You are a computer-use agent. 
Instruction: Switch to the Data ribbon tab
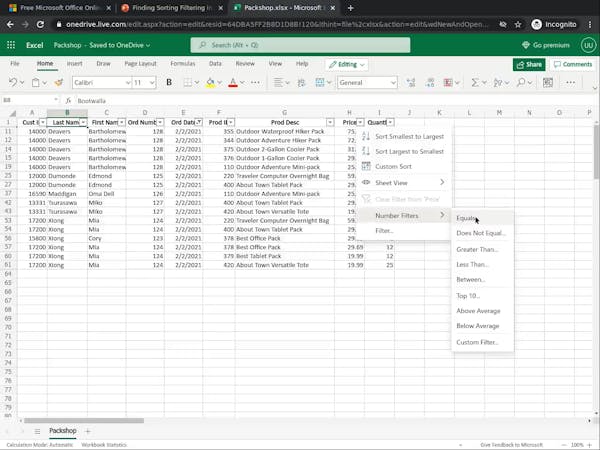215,64
